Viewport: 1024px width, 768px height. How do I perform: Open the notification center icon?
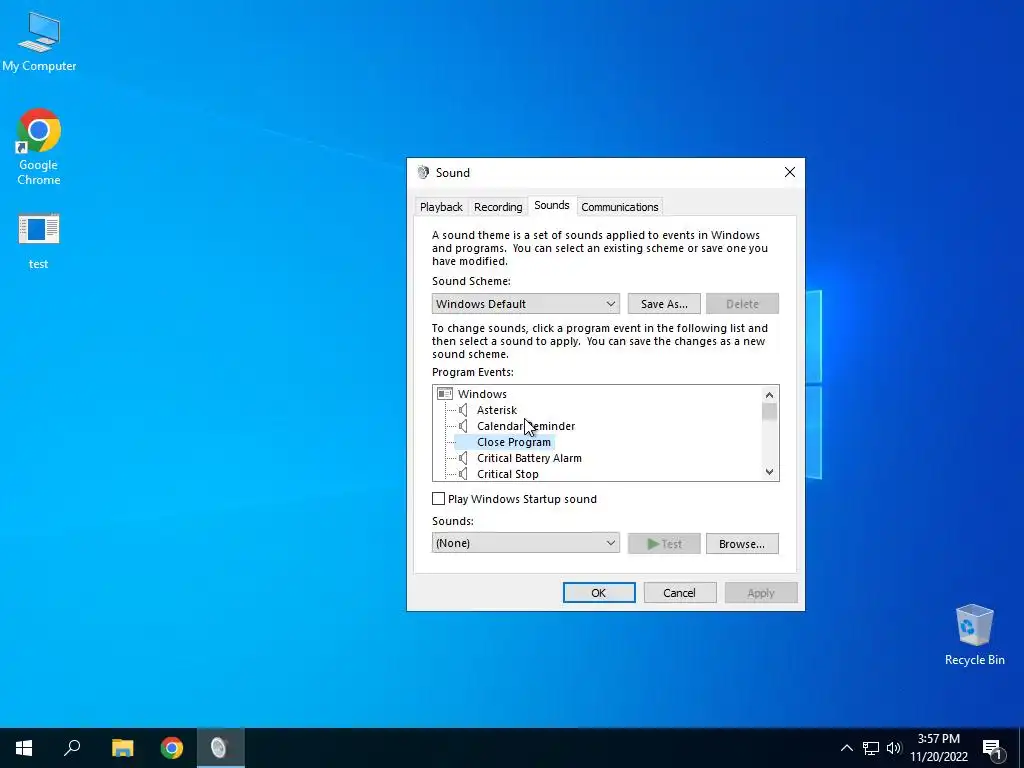[x=993, y=748]
